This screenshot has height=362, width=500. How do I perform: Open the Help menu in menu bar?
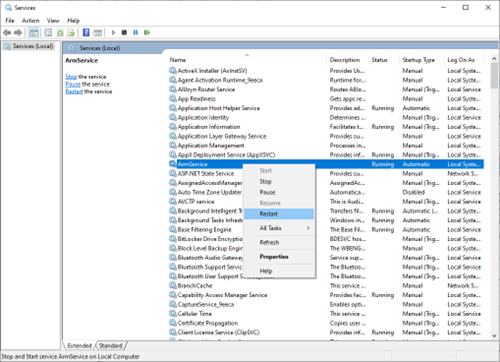click(73, 21)
